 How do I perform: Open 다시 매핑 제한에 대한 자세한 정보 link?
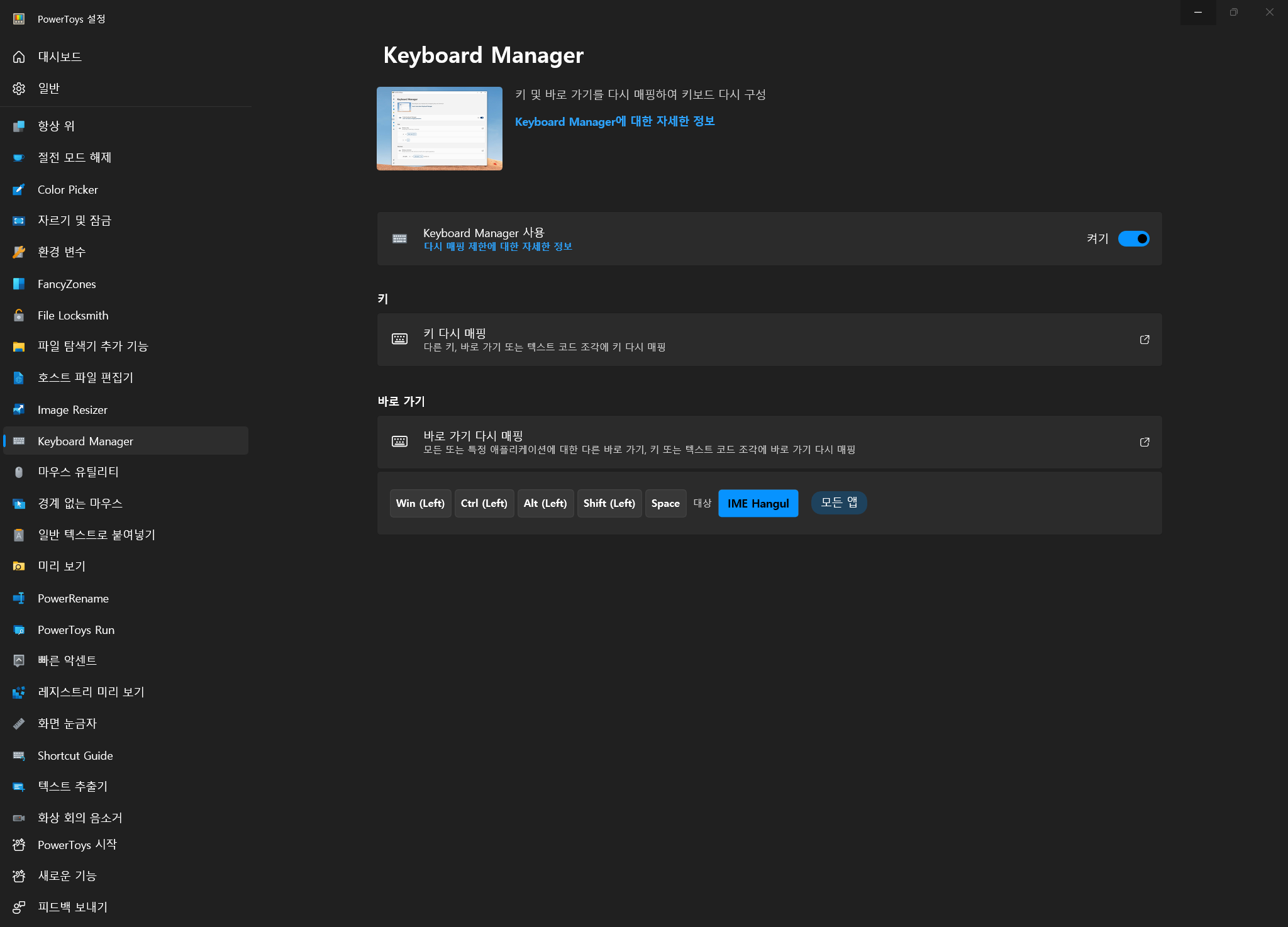pos(497,247)
